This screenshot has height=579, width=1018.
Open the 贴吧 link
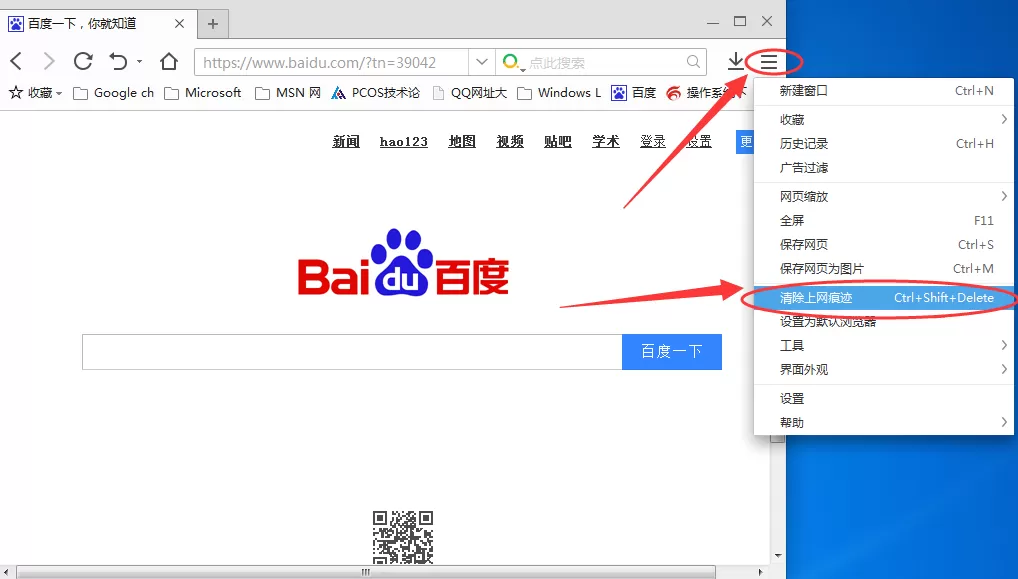(558, 141)
